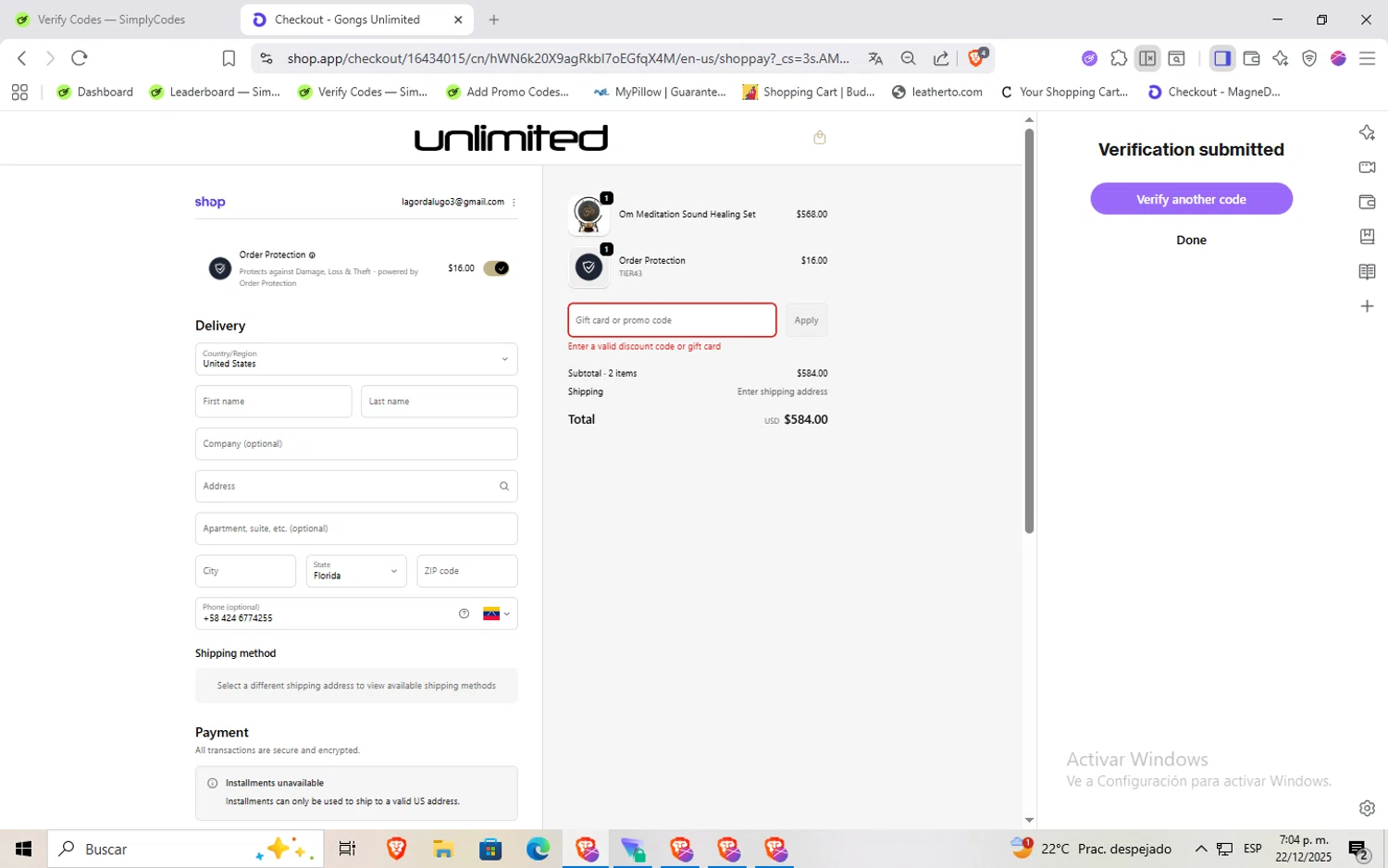Screen dimensions: 1388x868
Task: Click Done in the verification panel
Action: pyautogui.click(x=1191, y=240)
